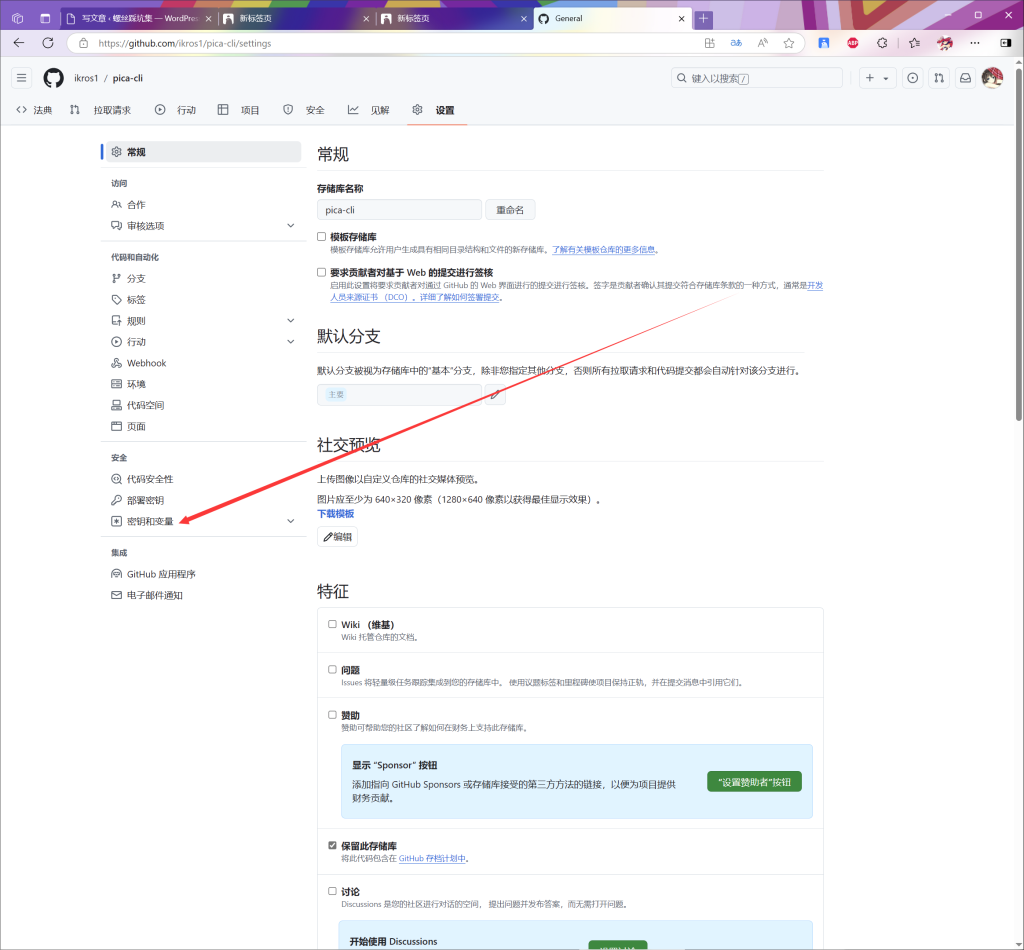Uncheck 保留此存储库 preserve repository checkbox
The image size is (1024, 950).
tap(332, 846)
